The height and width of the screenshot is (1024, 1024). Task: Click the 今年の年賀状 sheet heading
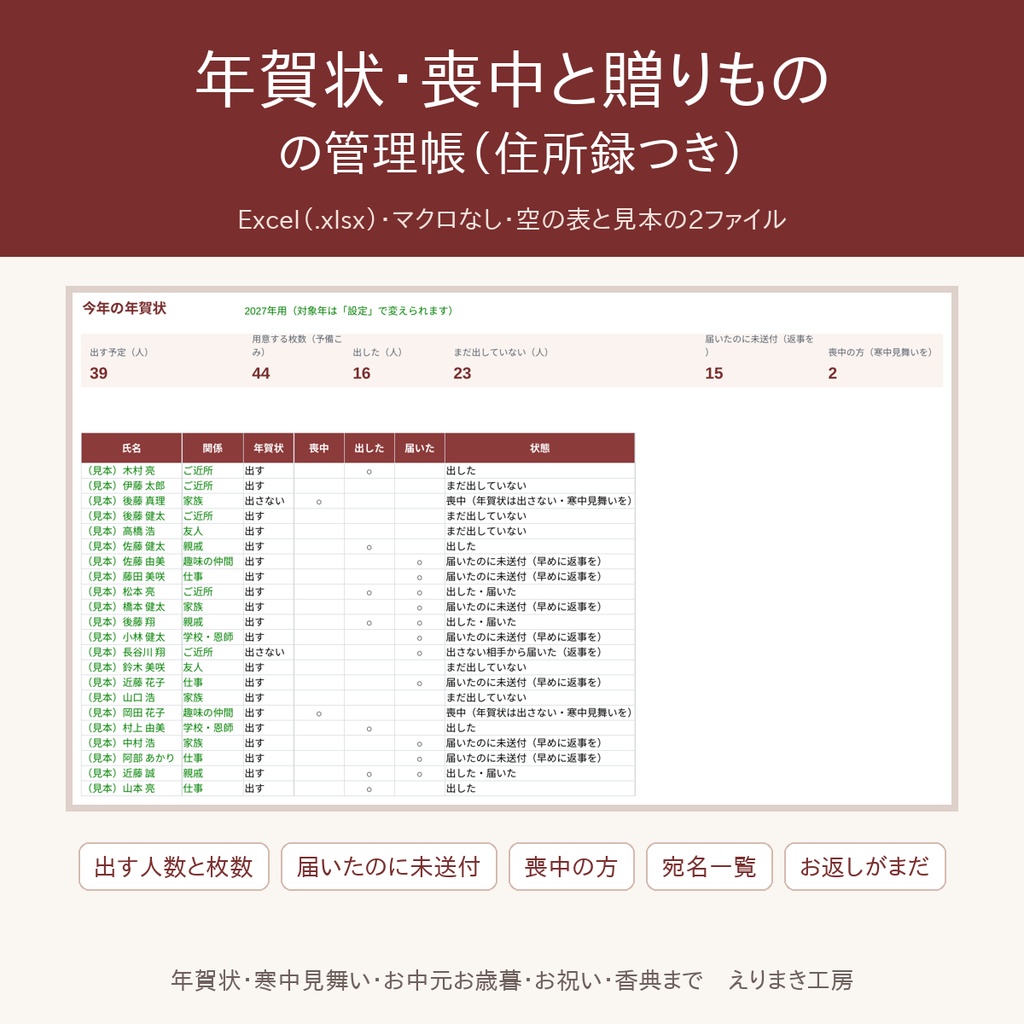click(124, 308)
